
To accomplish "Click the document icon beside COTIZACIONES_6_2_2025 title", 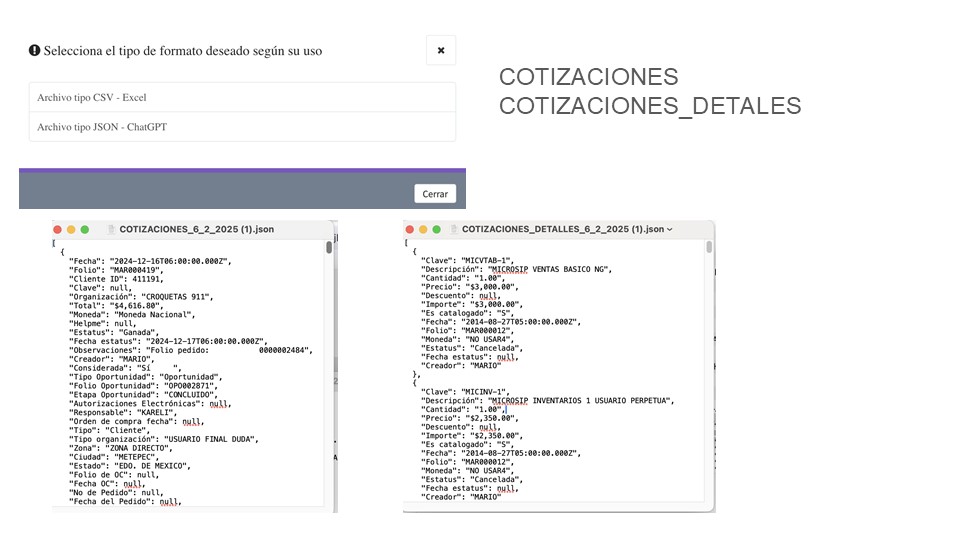I will pyautogui.click(x=111, y=229).
